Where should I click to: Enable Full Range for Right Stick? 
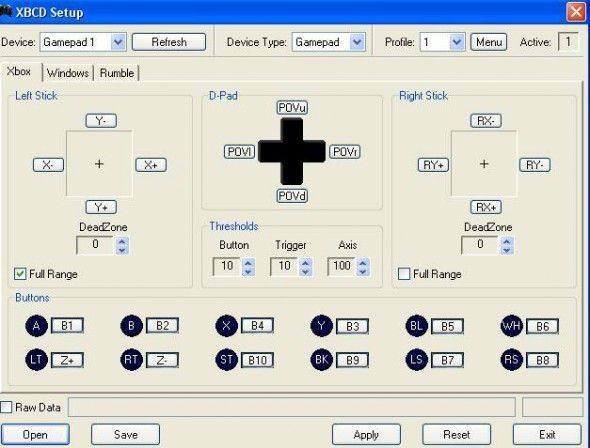coord(404,274)
